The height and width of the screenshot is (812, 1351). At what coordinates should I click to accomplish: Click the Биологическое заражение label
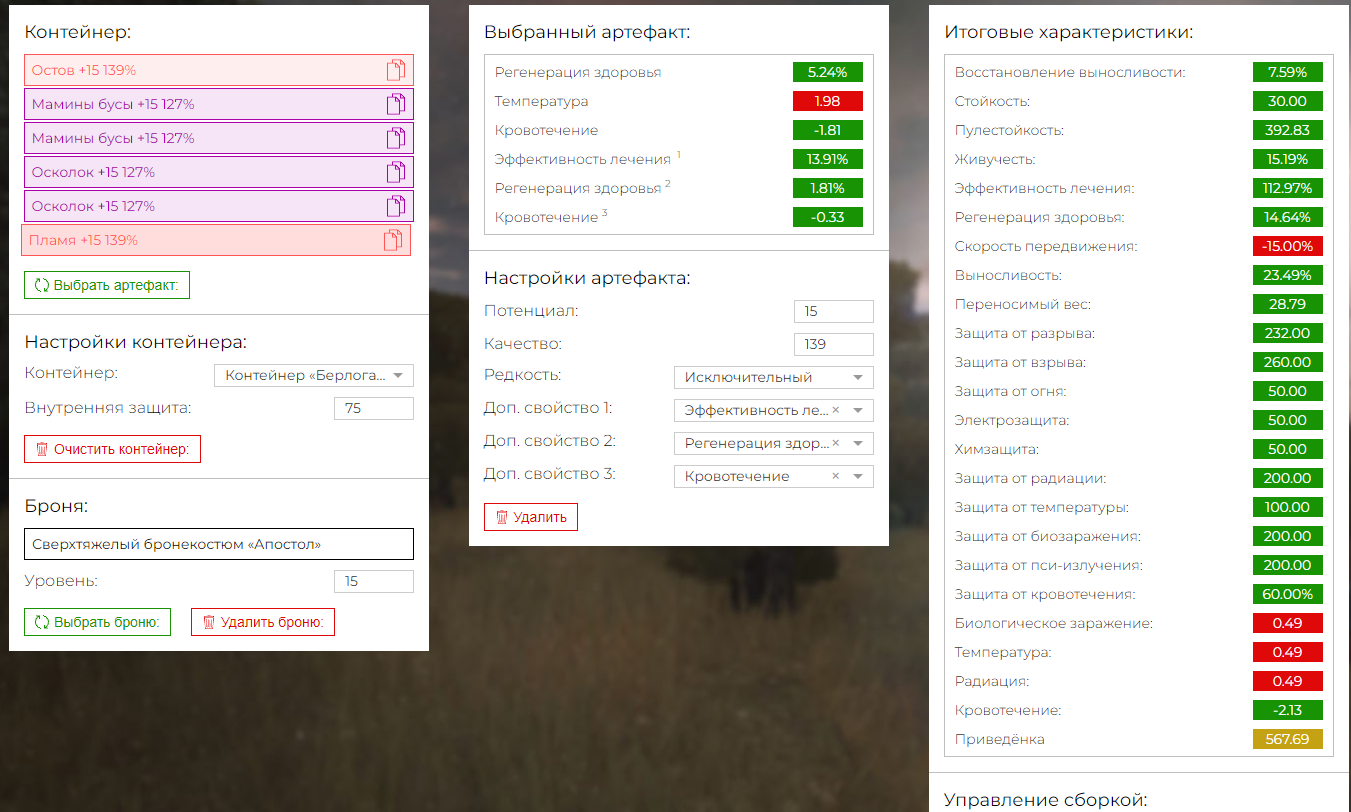coord(1054,623)
